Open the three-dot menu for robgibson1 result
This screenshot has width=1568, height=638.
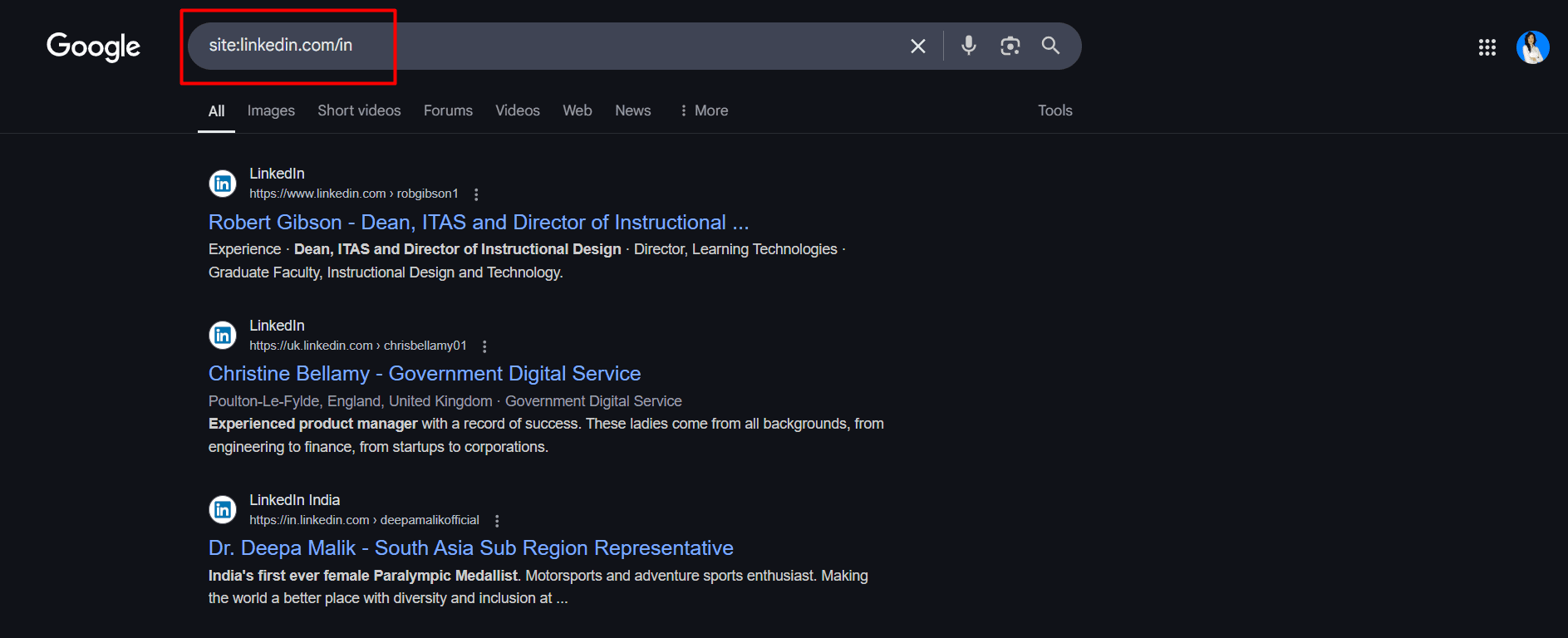(x=476, y=194)
